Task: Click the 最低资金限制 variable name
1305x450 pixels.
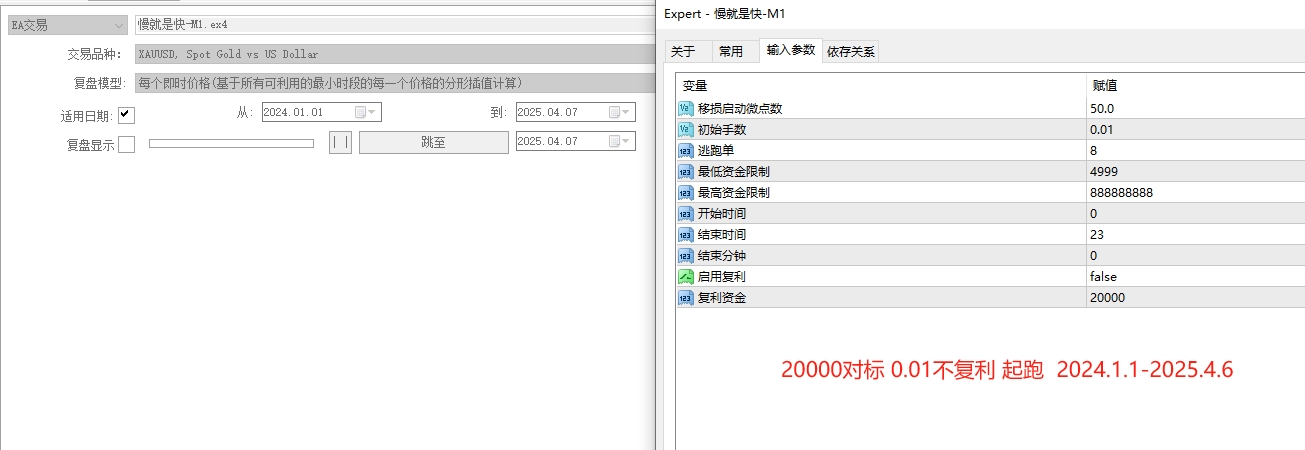Action: 734,171
